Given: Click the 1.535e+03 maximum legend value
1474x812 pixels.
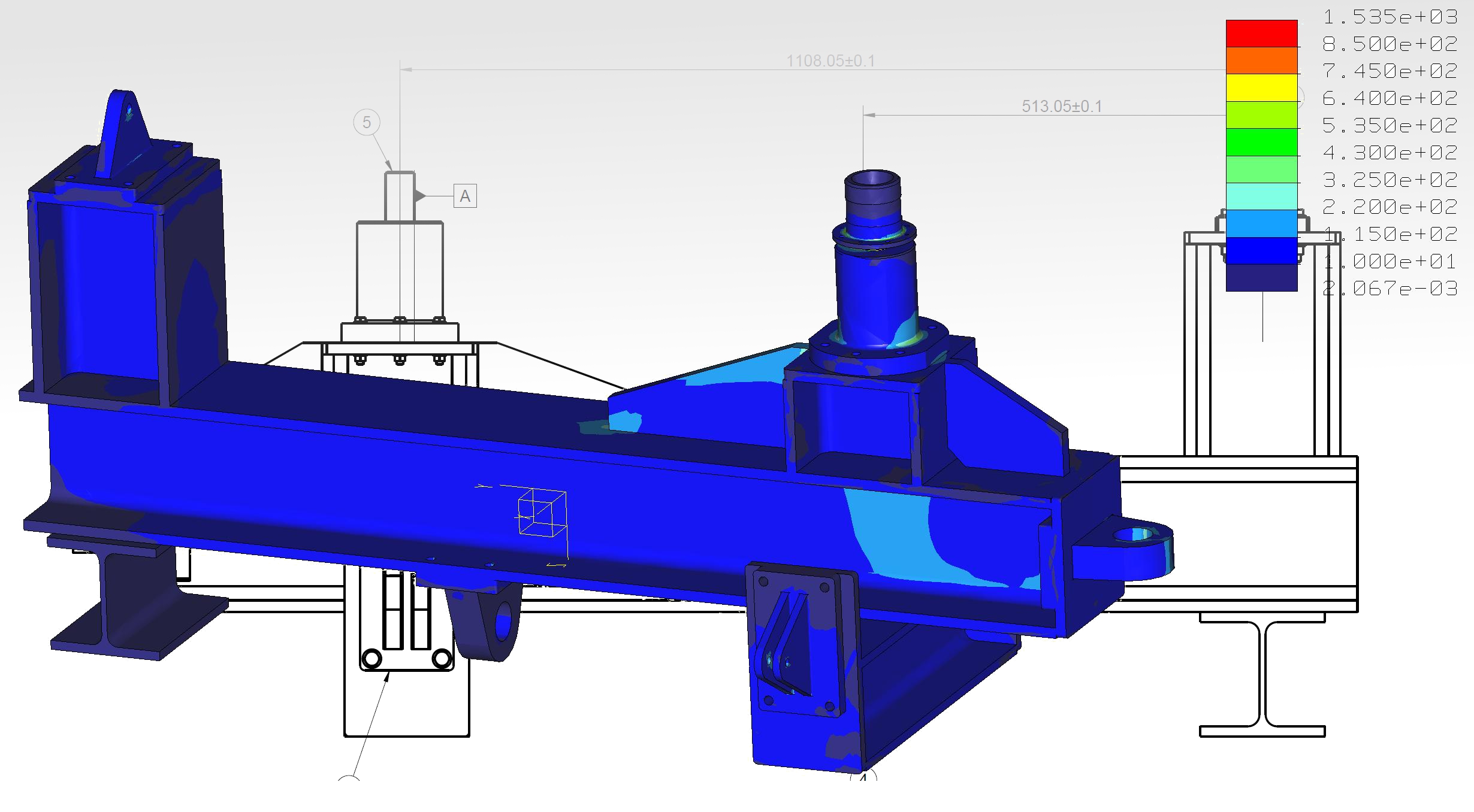Looking at the screenshot, I should 1390,17.
